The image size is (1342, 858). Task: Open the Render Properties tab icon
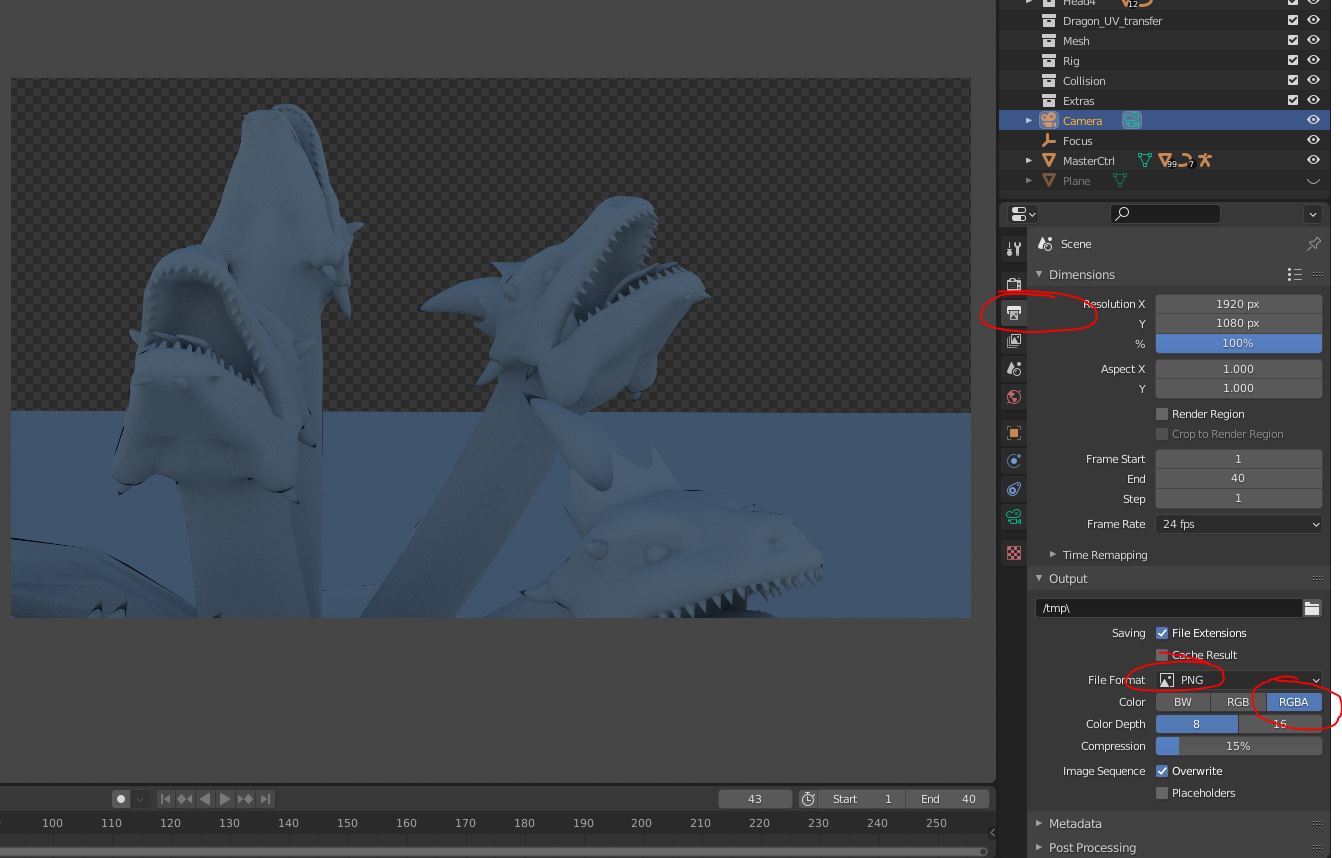[x=1013, y=284]
